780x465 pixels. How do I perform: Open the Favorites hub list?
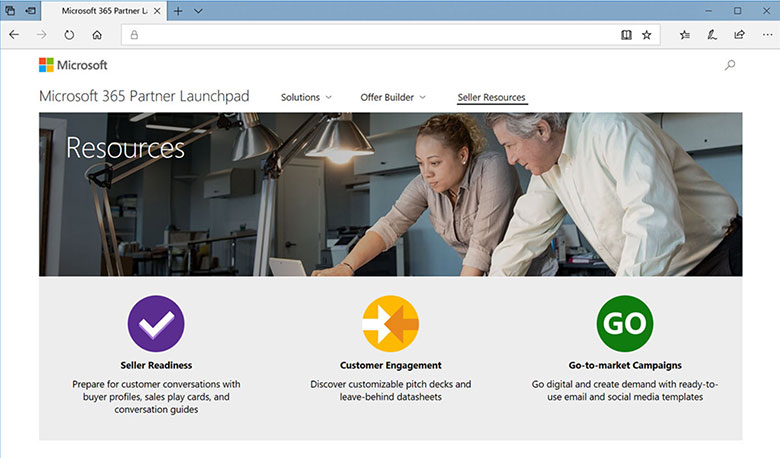click(685, 35)
